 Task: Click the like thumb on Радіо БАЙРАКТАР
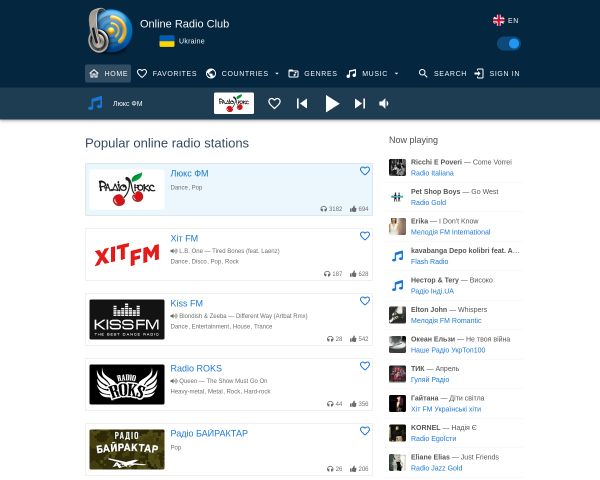click(x=353, y=469)
